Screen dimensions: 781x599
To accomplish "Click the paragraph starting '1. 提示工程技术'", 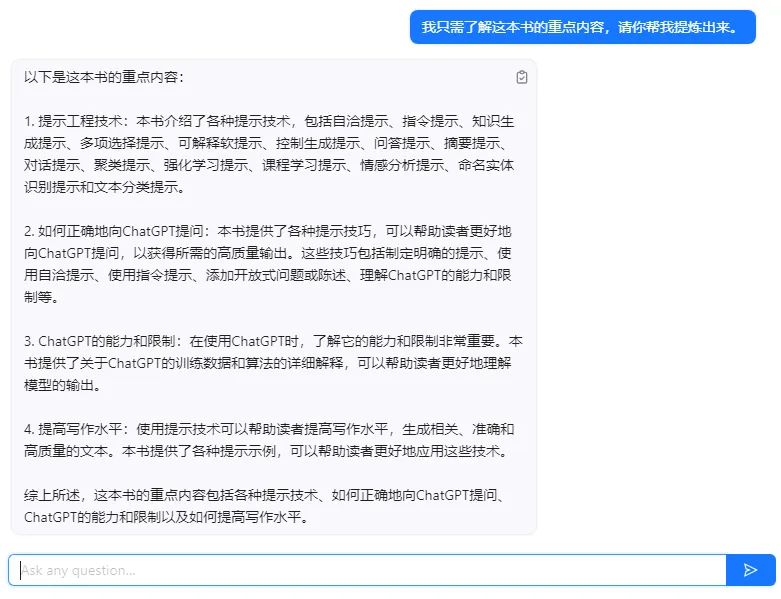I will pyautogui.click(x=269, y=154).
